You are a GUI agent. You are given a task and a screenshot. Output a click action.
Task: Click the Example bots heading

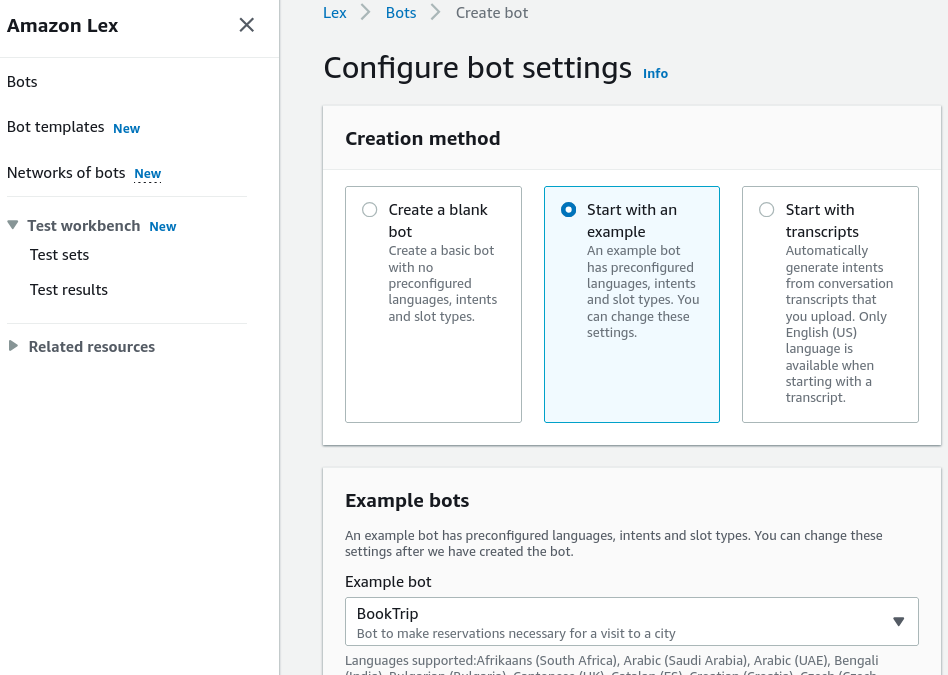407,501
